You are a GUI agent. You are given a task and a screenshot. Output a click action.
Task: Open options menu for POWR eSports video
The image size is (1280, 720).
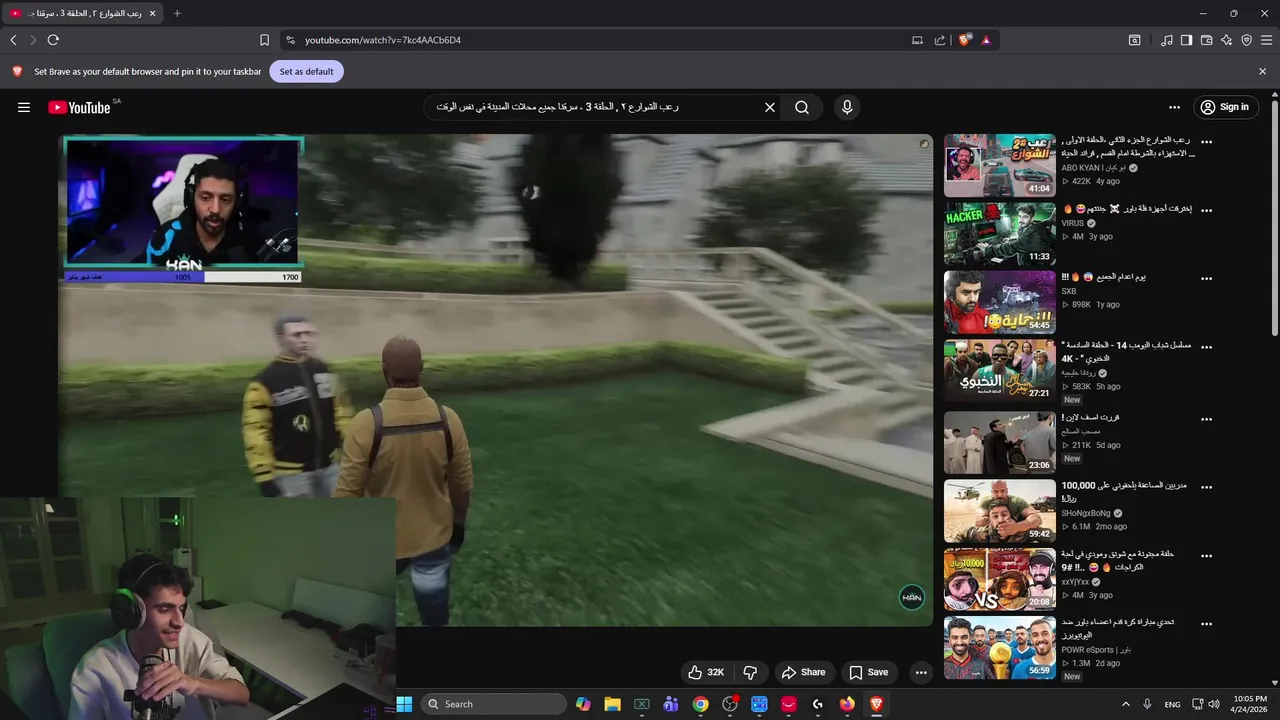pos(1206,624)
